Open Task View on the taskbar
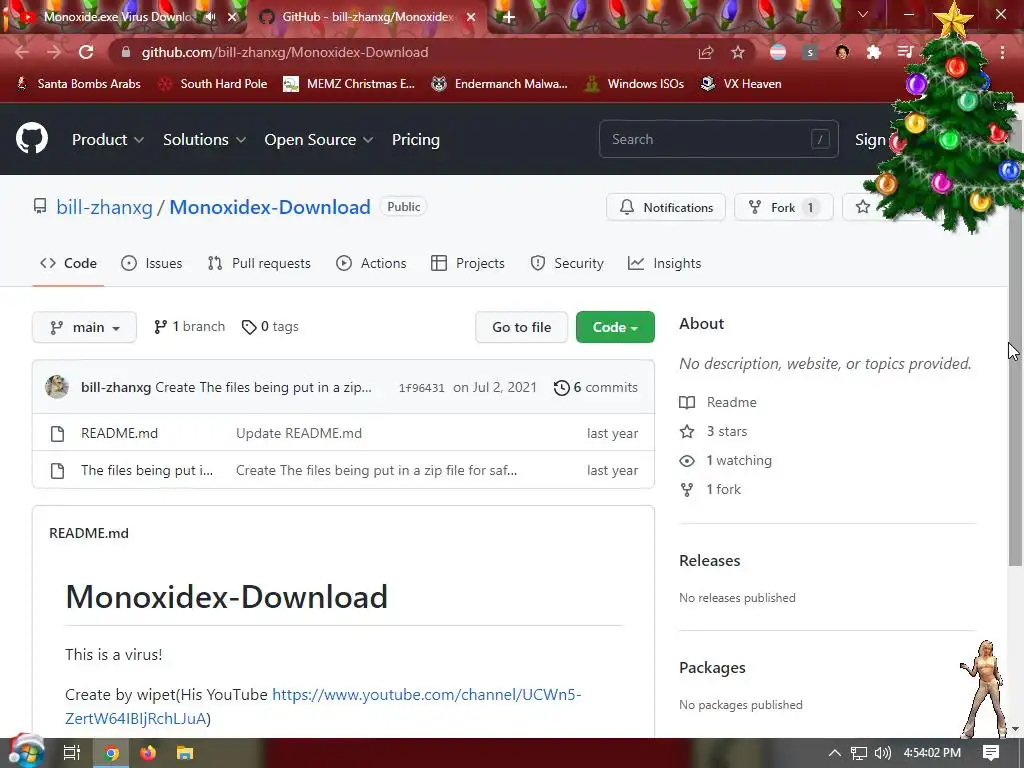Viewport: 1024px width, 768px height. [71, 753]
